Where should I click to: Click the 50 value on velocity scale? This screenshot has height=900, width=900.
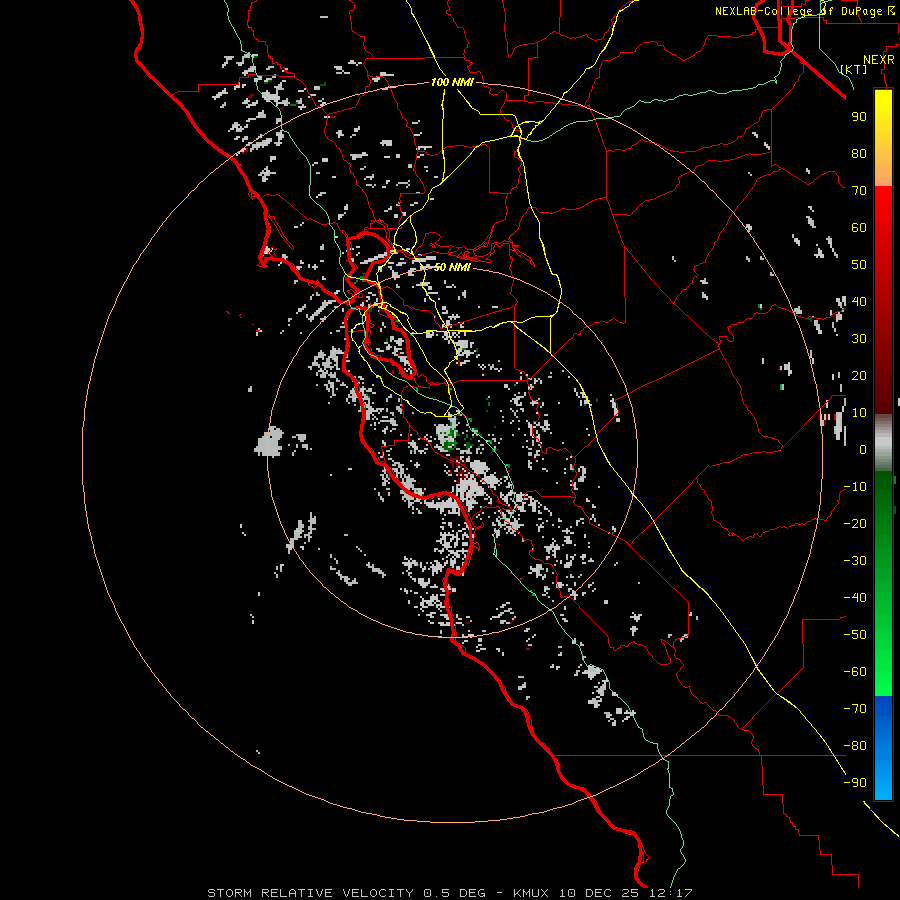[859, 265]
